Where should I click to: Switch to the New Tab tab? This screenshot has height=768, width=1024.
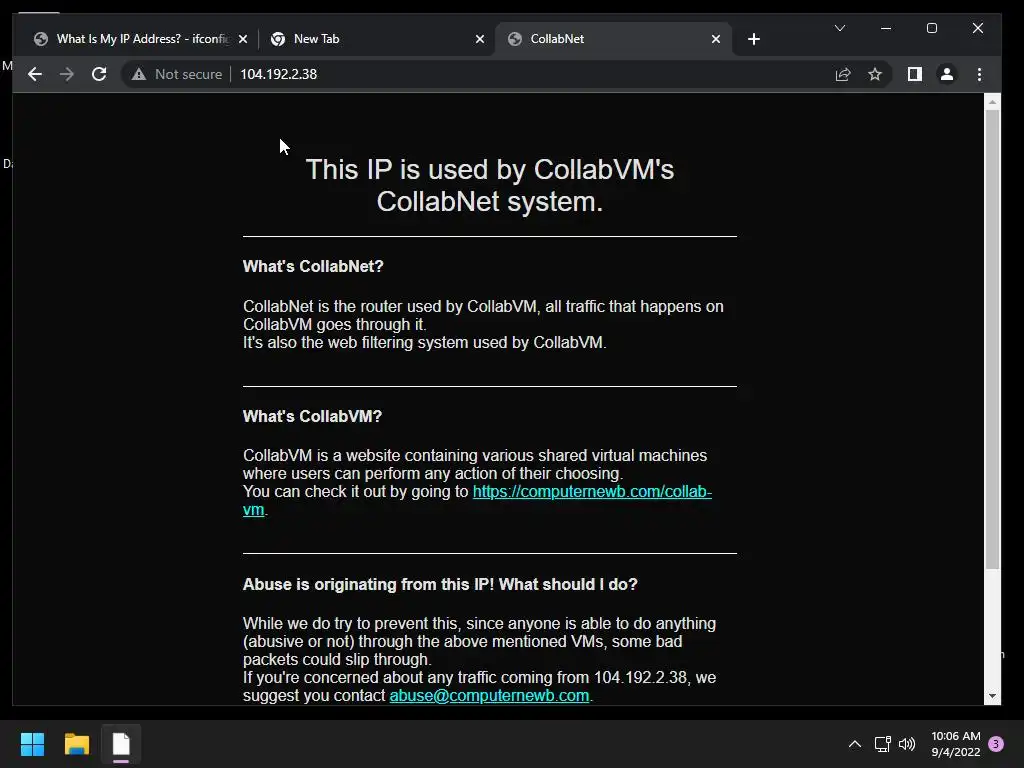[378, 39]
